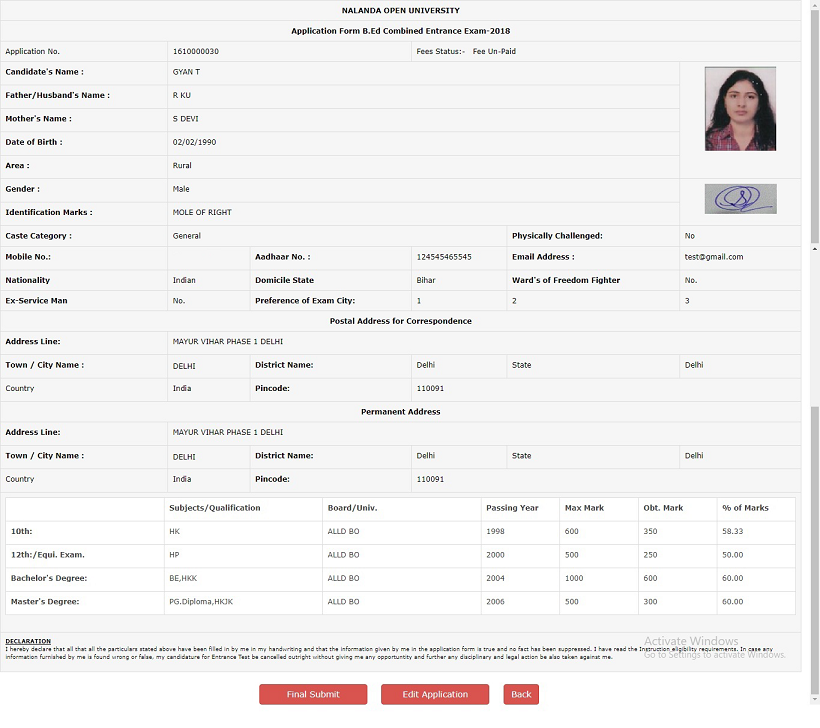
Task: Click the application number 1610000030
Action: [x=195, y=51]
